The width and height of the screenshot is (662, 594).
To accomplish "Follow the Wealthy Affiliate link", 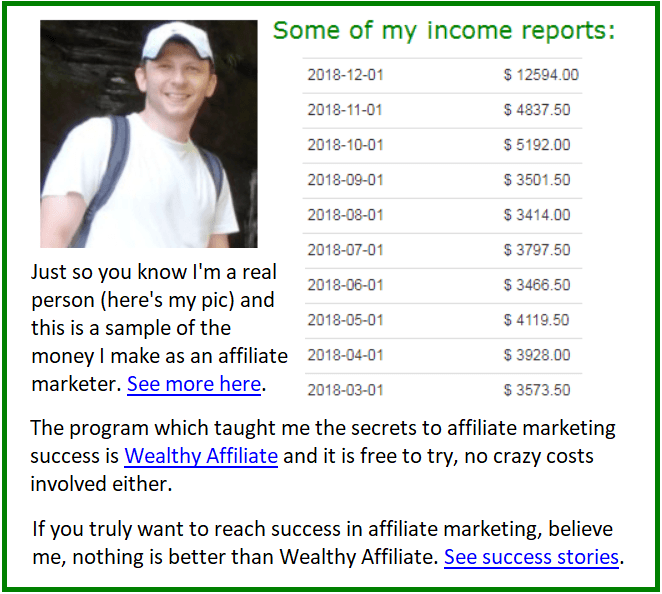I will click(201, 456).
